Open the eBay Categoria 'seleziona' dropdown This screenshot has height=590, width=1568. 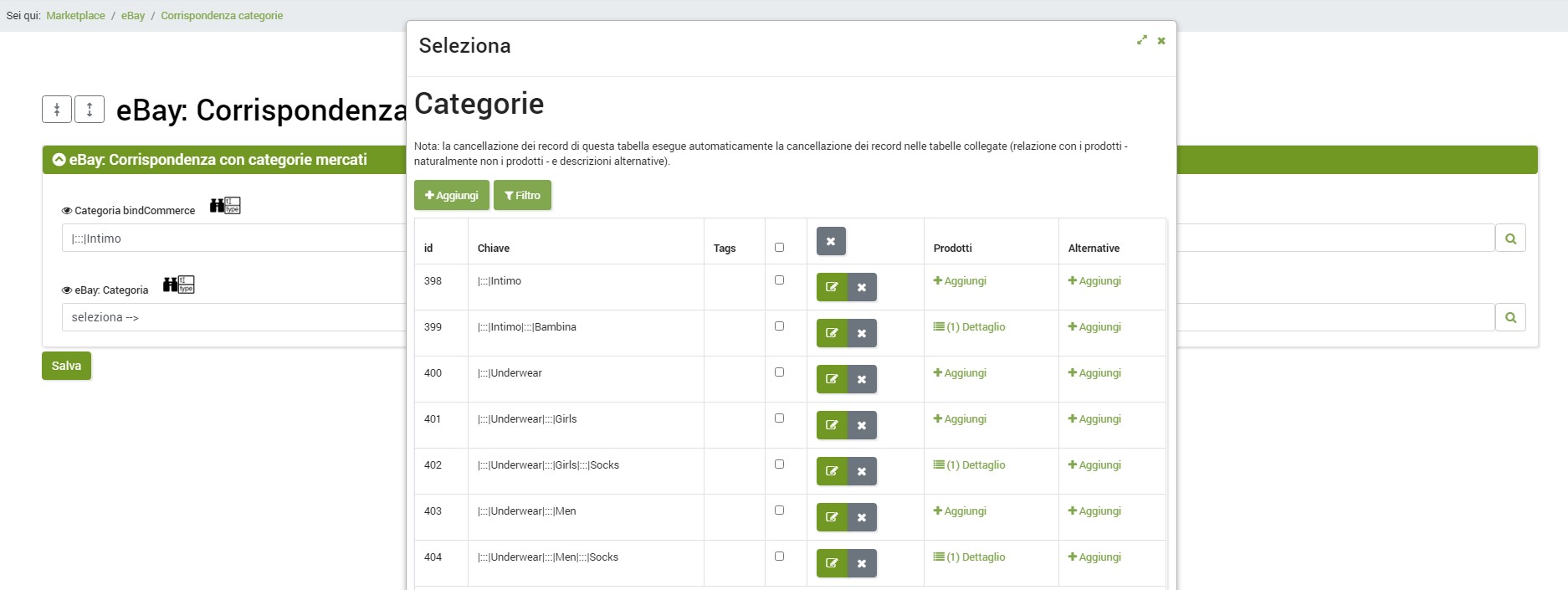tap(234, 317)
